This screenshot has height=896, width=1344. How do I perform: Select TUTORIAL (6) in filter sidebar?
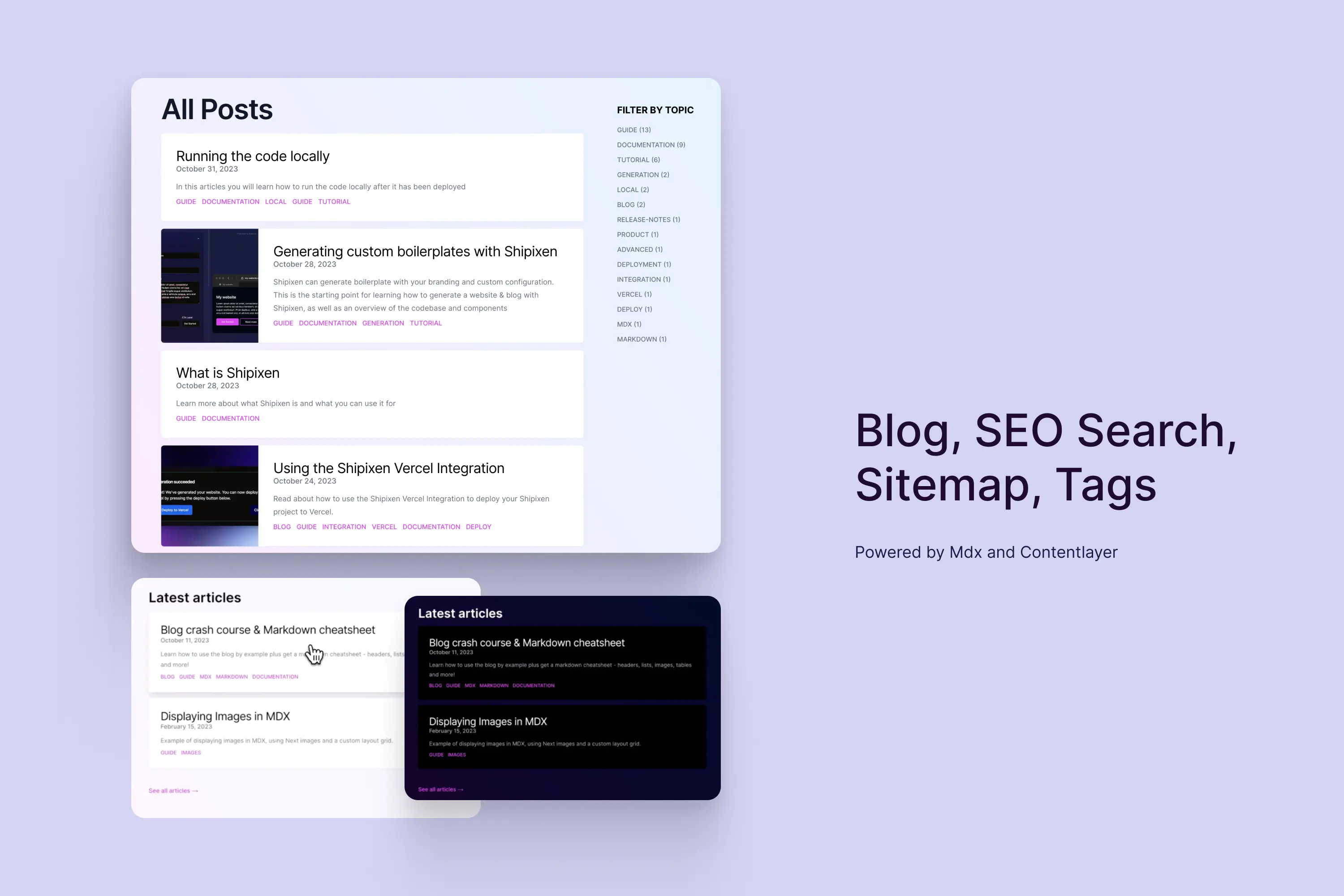tap(638, 159)
